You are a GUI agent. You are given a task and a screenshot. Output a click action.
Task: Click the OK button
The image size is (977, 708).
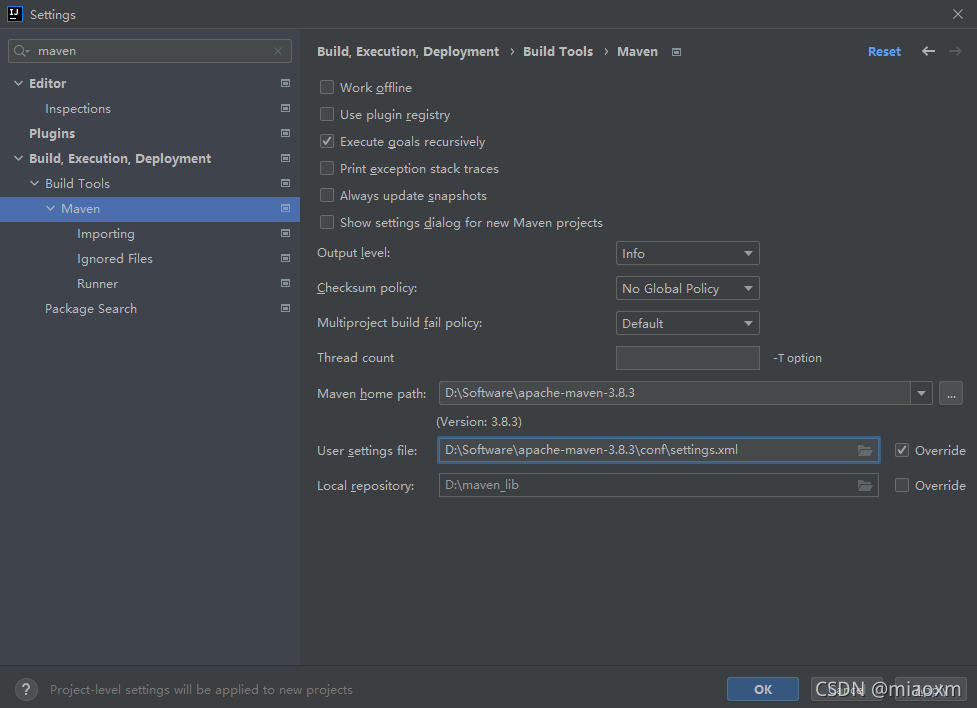point(763,689)
